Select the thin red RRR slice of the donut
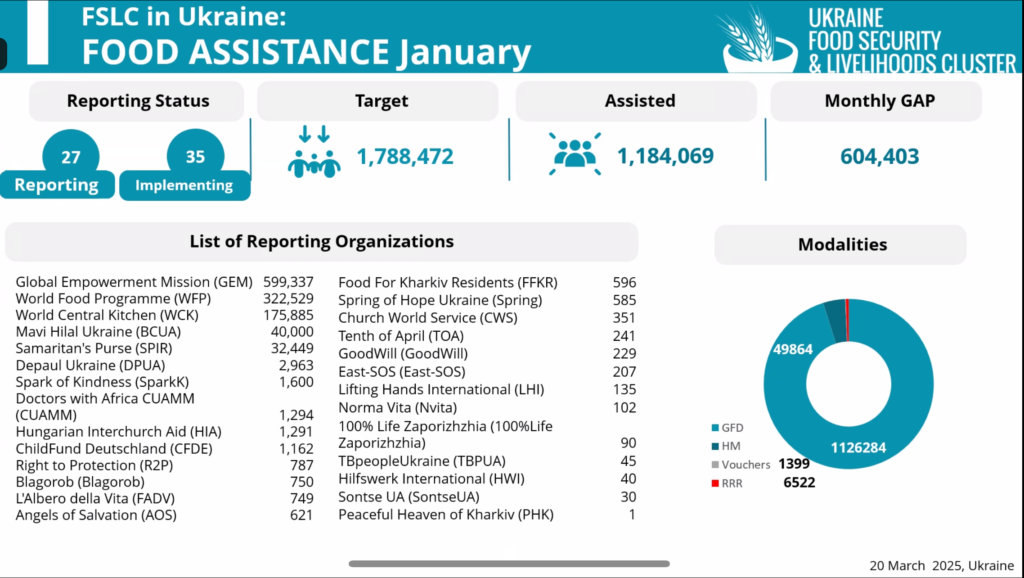The height and width of the screenshot is (578, 1024). coord(847,320)
